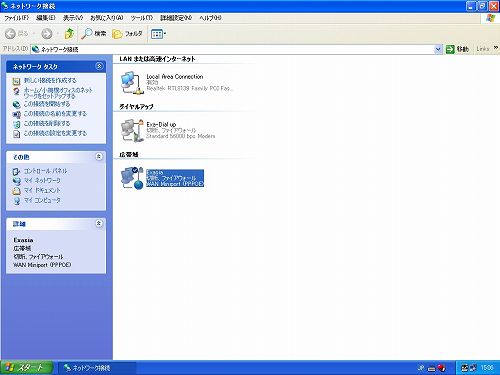This screenshot has width=500, height=375.
Task: Select the Local Area Connection label
Action: pyautogui.click(x=175, y=77)
